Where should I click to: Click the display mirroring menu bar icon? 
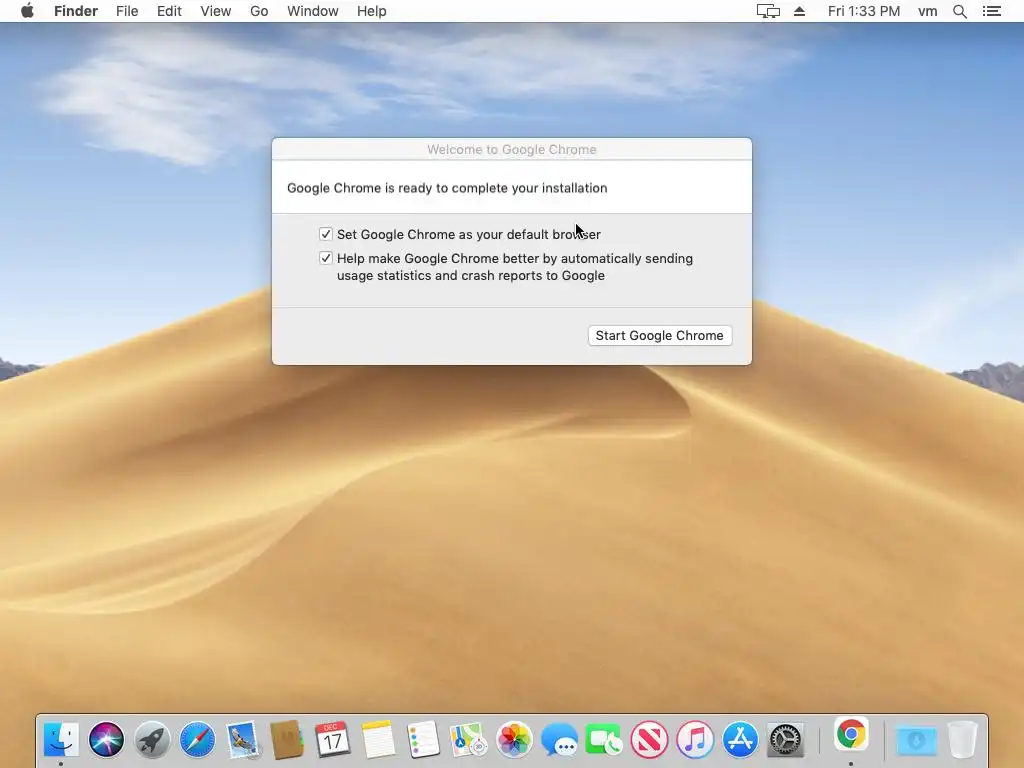tap(768, 11)
